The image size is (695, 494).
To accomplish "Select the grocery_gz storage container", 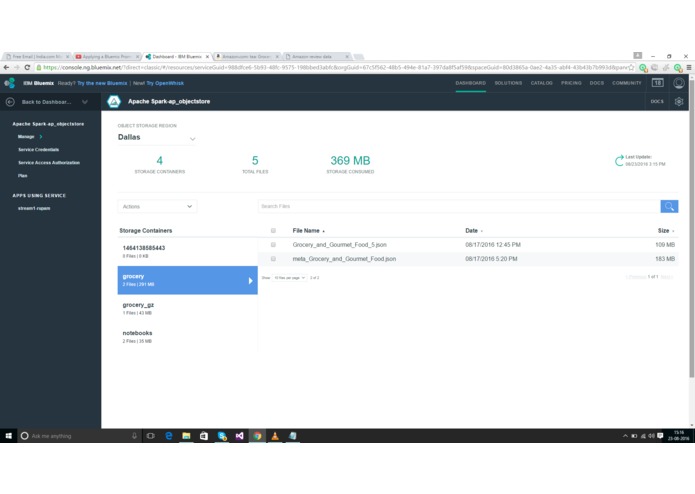I will click(x=187, y=308).
